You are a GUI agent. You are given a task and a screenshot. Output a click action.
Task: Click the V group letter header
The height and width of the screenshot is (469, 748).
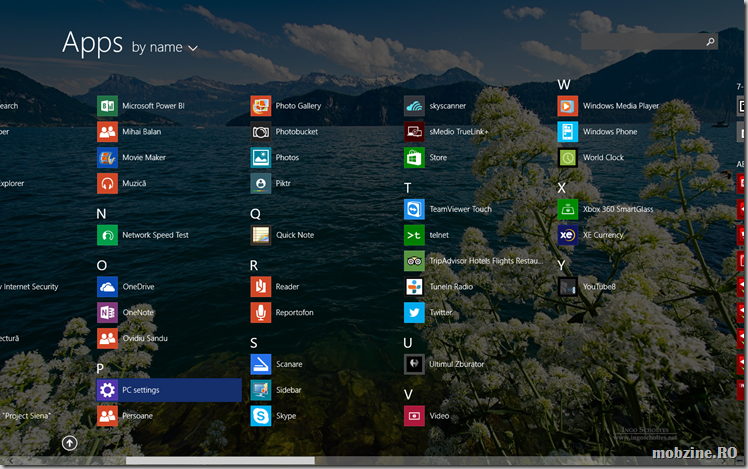(x=408, y=395)
